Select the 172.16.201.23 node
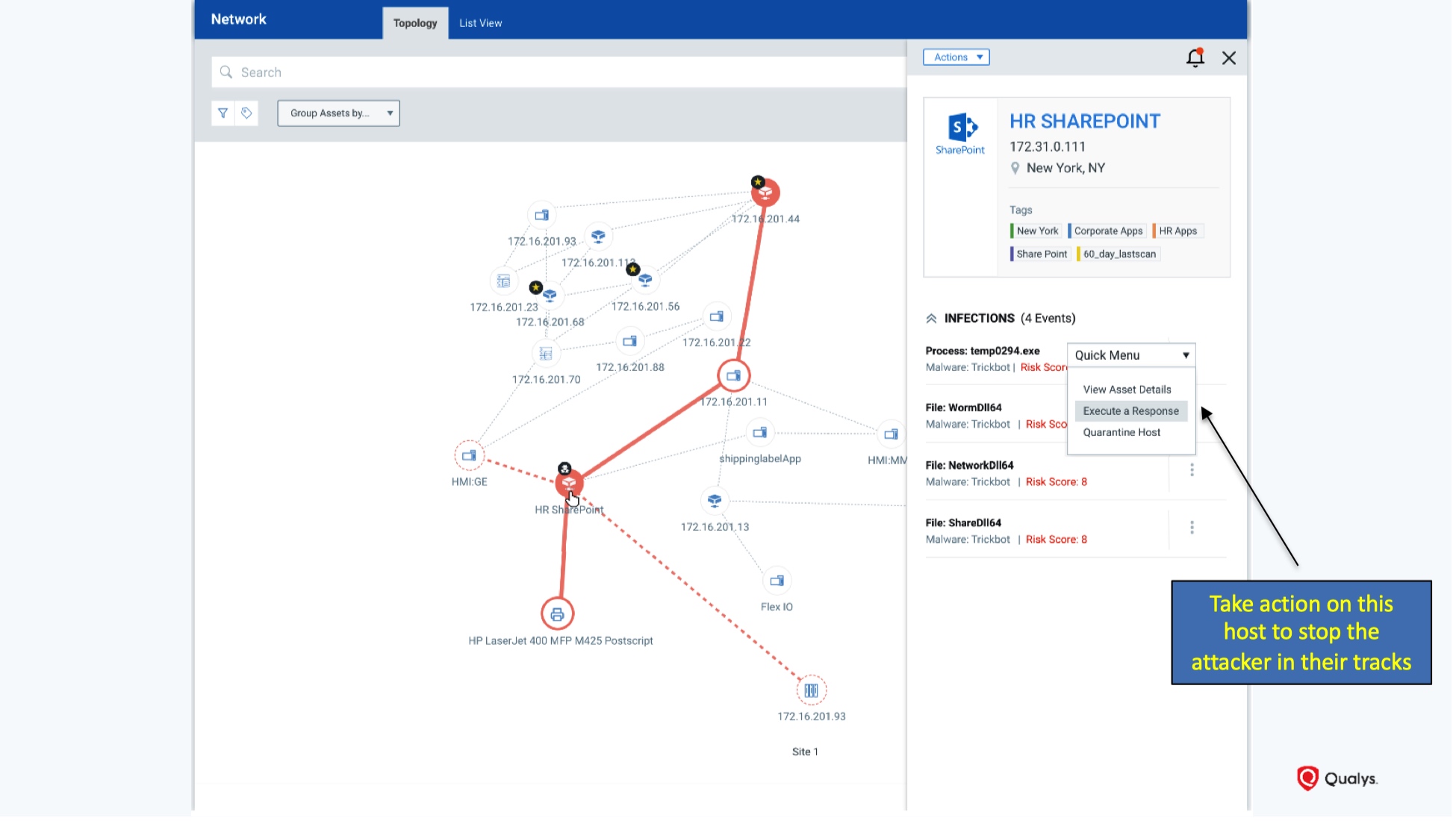This screenshot has width=1456, height=821. [x=504, y=281]
